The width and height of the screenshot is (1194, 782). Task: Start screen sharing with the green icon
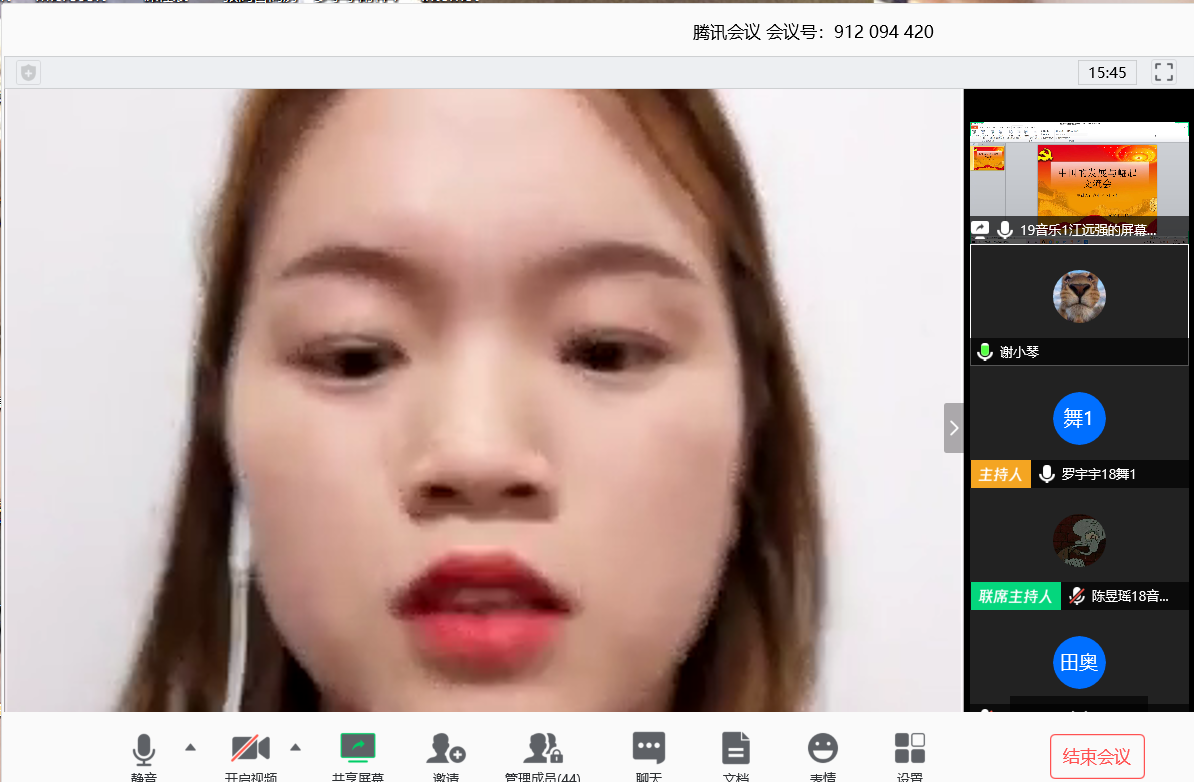pyautogui.click(x=357, y=750)
